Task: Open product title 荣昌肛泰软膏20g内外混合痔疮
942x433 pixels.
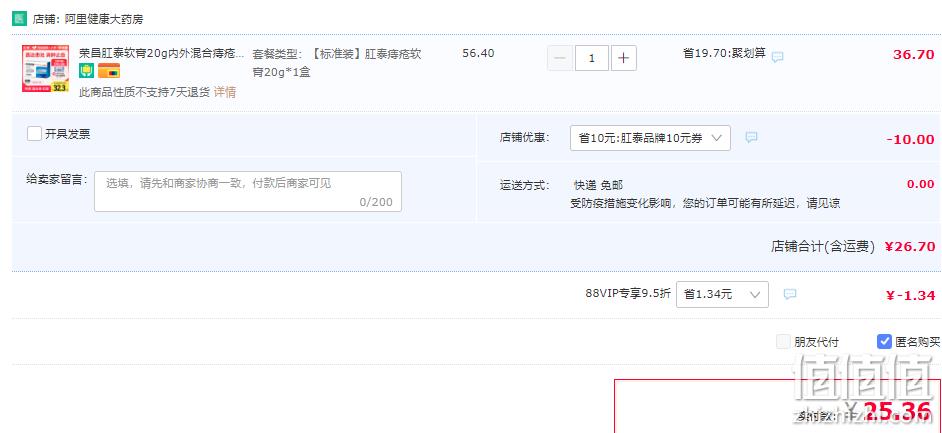Action: pyautogui.click(x=162, y=53)
